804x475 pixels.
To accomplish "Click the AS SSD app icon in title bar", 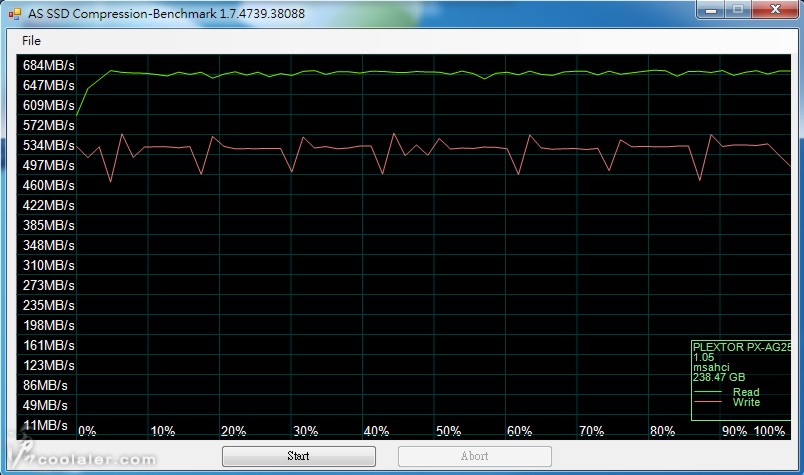I will point(15,13).
